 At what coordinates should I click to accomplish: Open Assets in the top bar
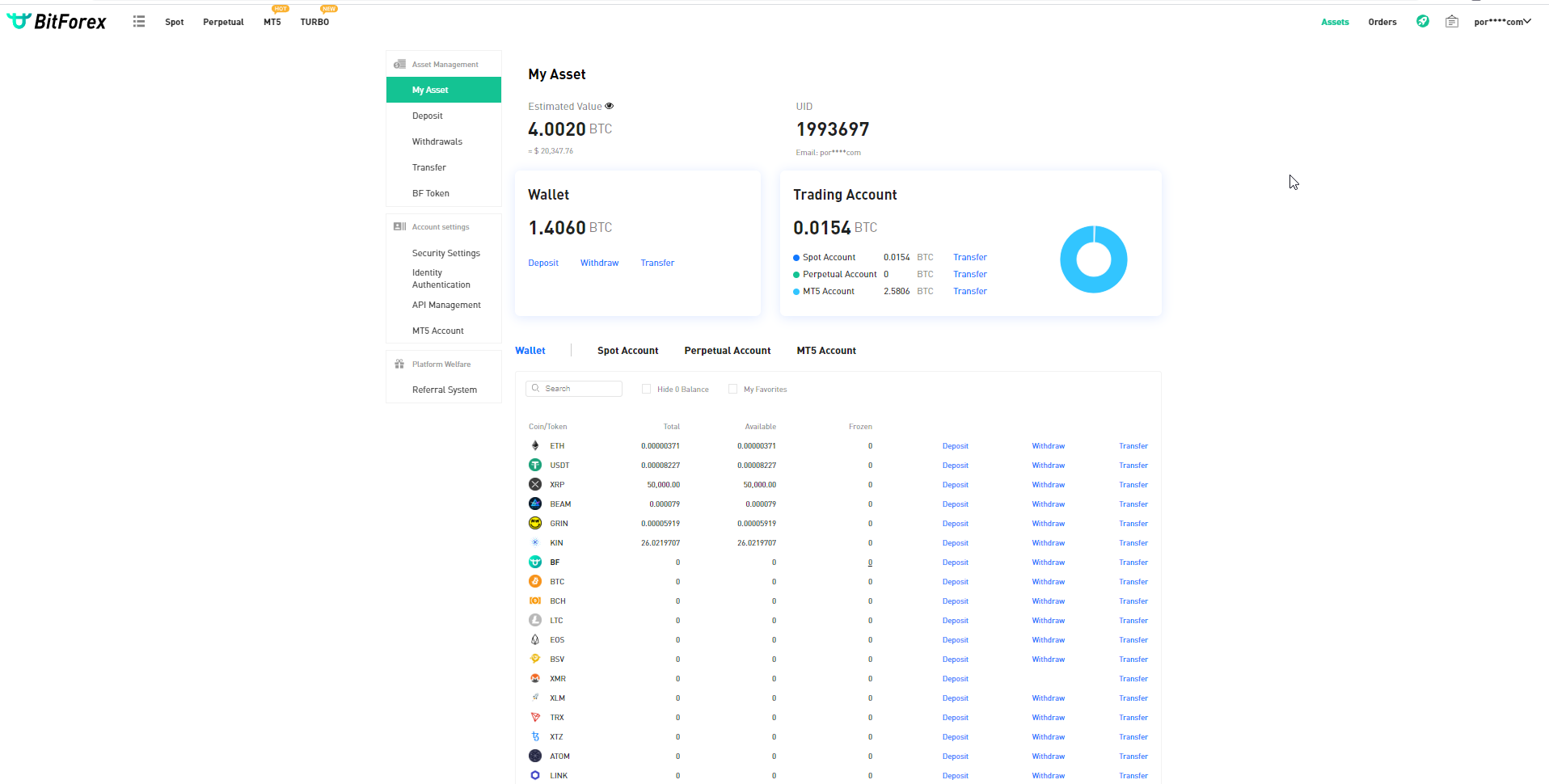tap(1335, 22)
